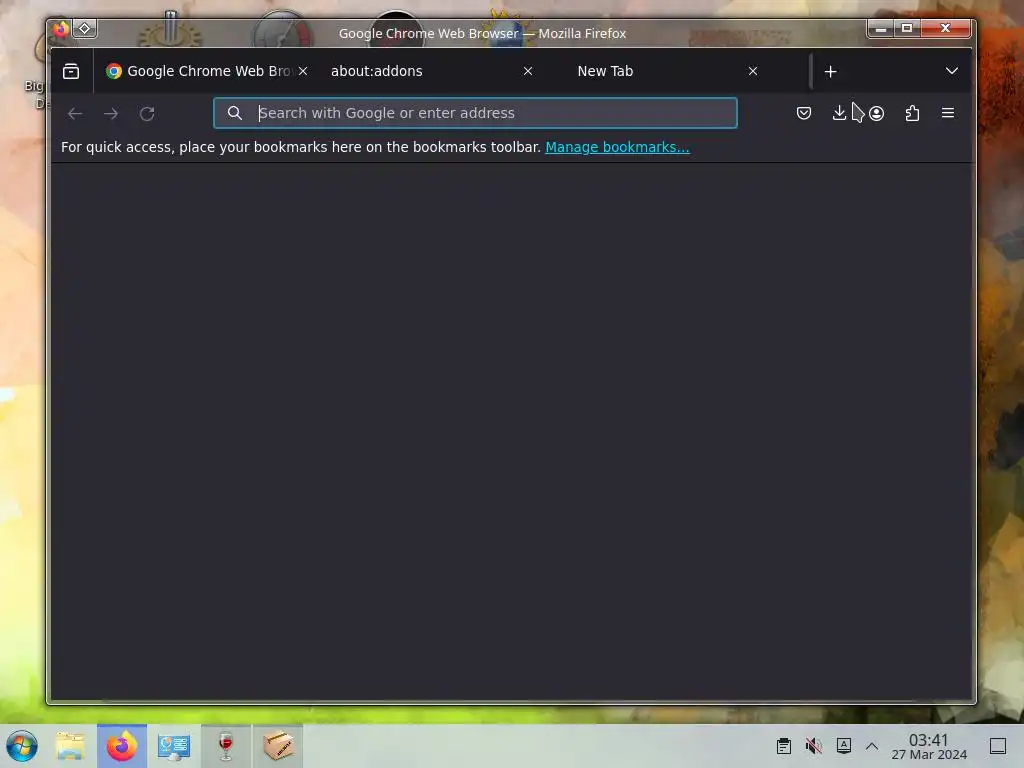Image resolution: width=1024 pixels, height=768 pixels.
Task: Expand hidden system tray icons arrow
Action: click(872, 746)
